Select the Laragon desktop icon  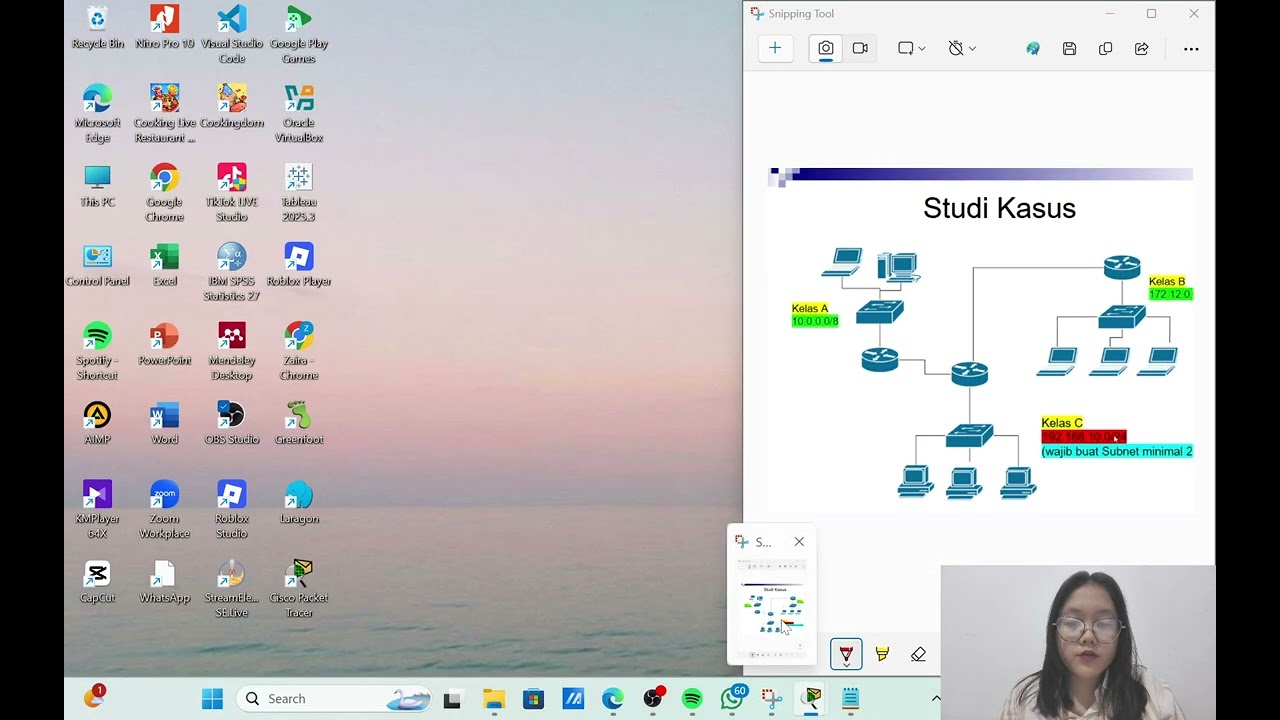(x=298, y=501)
